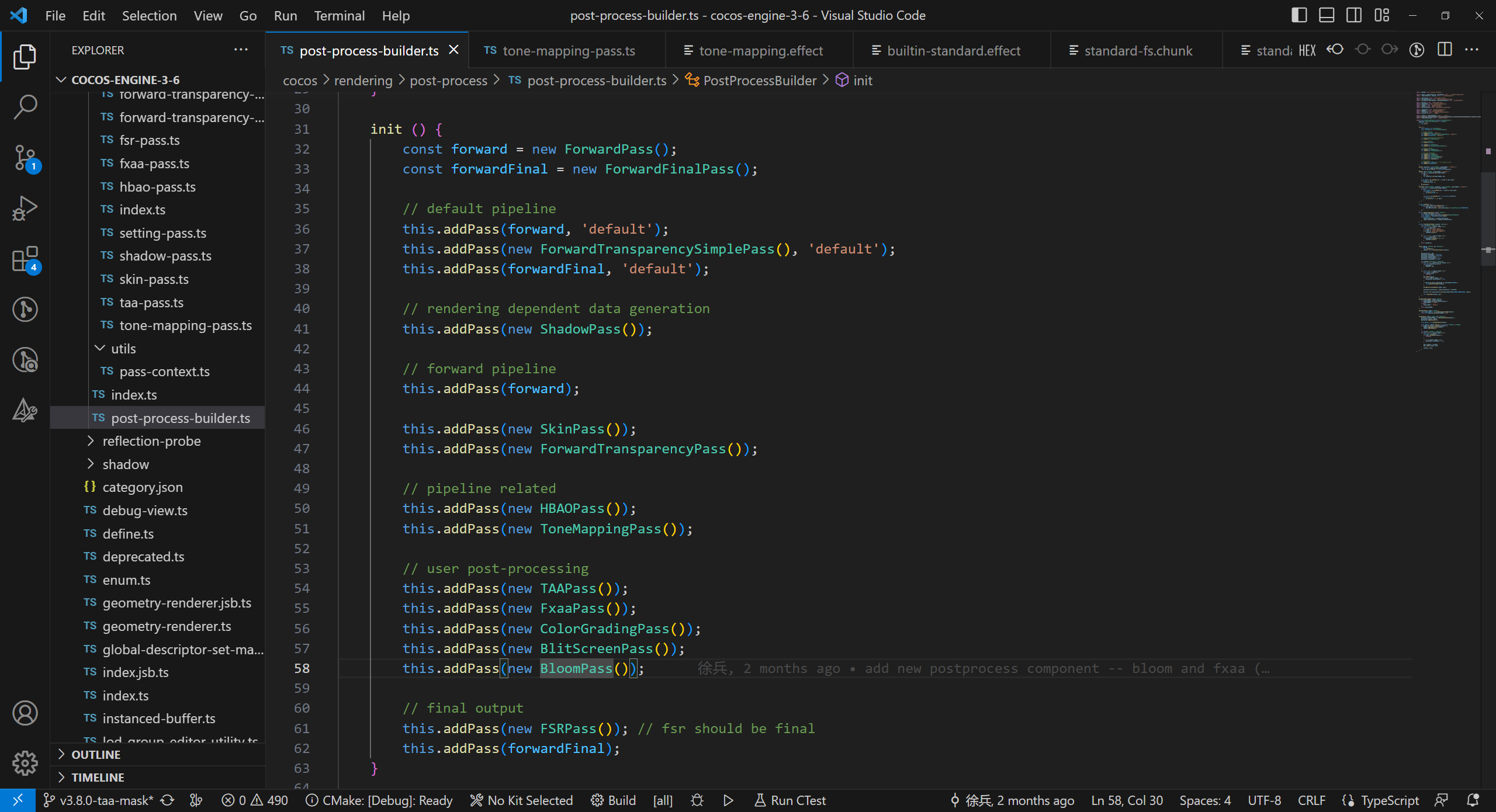Switch git branch v3.8.0-taa-mask
The image size is (1496, 812).
pos(99,800)
